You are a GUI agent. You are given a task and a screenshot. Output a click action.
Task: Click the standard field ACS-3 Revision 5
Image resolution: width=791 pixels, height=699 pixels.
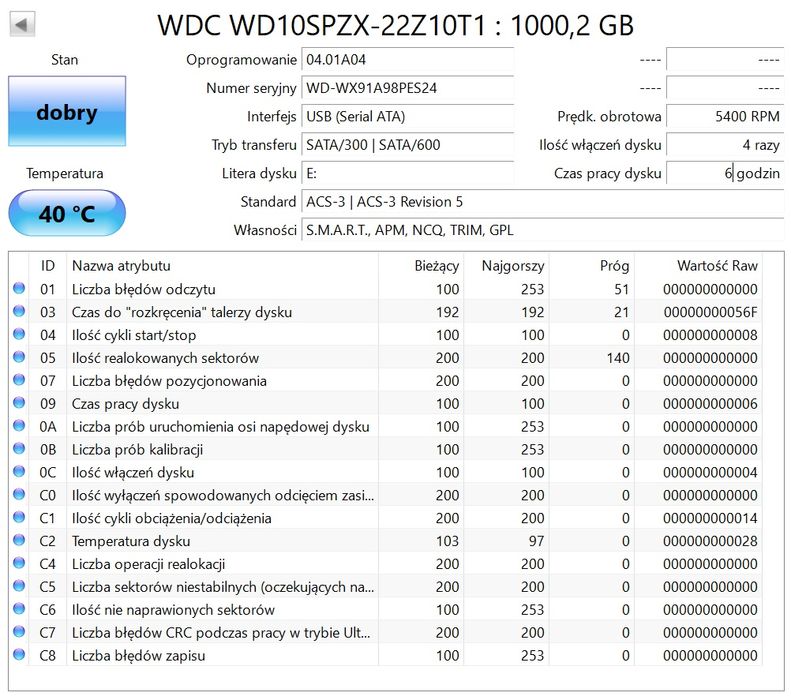[x=543, y=202]
